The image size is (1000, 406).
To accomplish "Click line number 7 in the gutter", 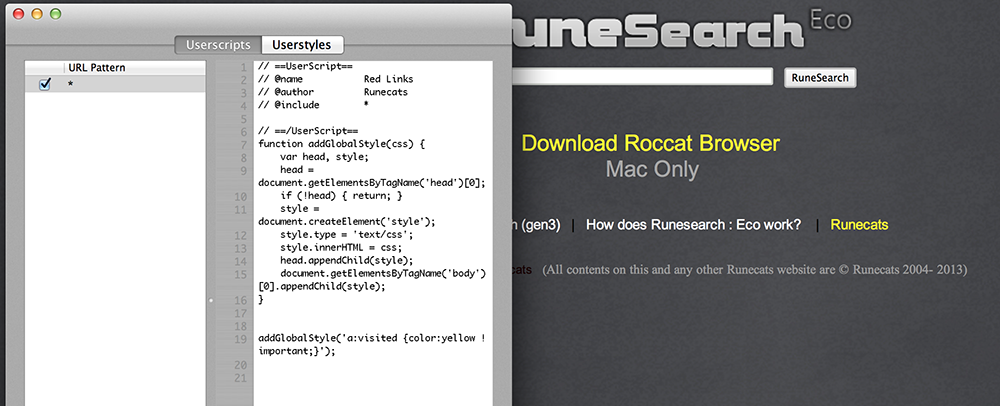I will click(243, 144).
